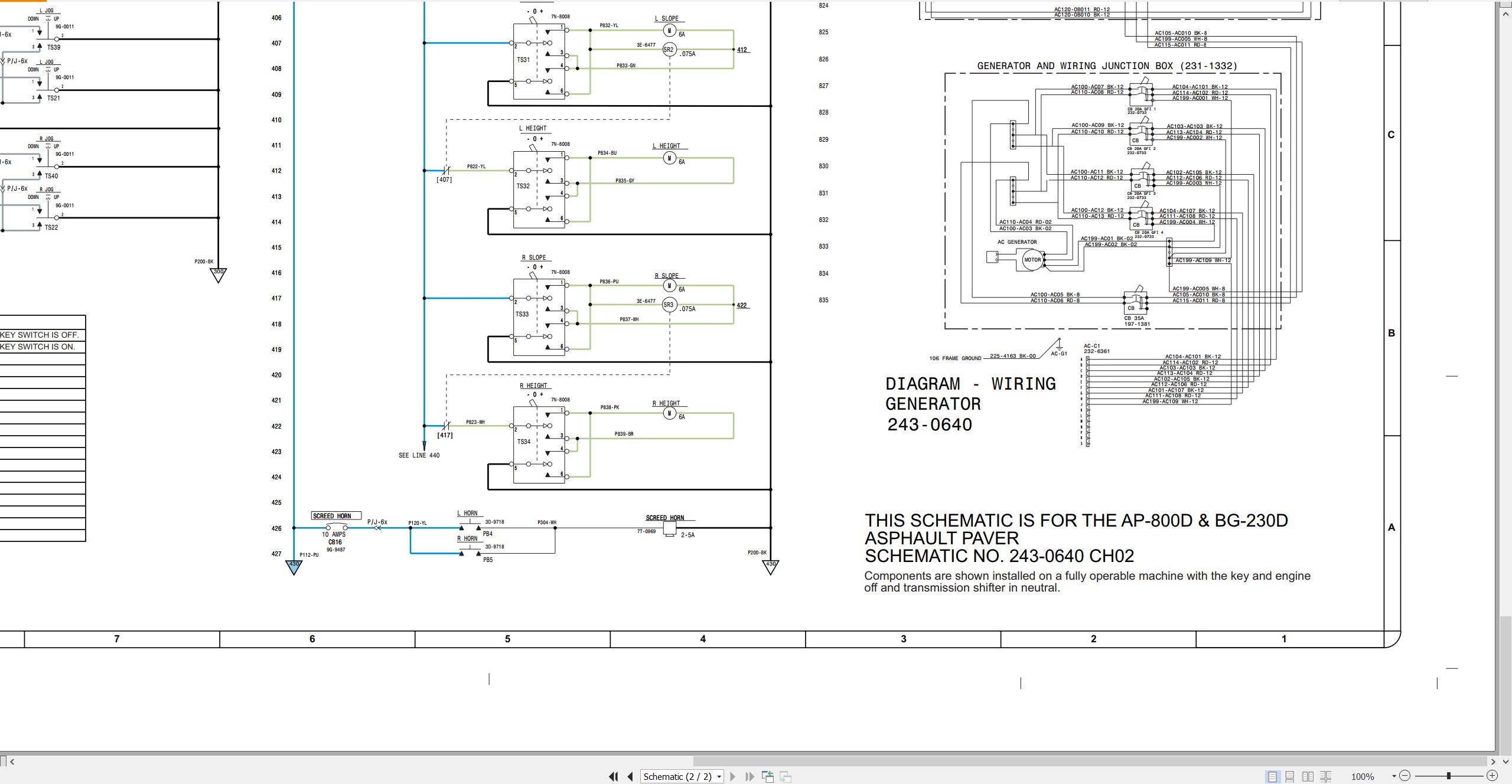Click the 'KEY SWITCH IS OFF.' table row
This screenshot has height=784, width=1512.
click(x=43, y=335)
